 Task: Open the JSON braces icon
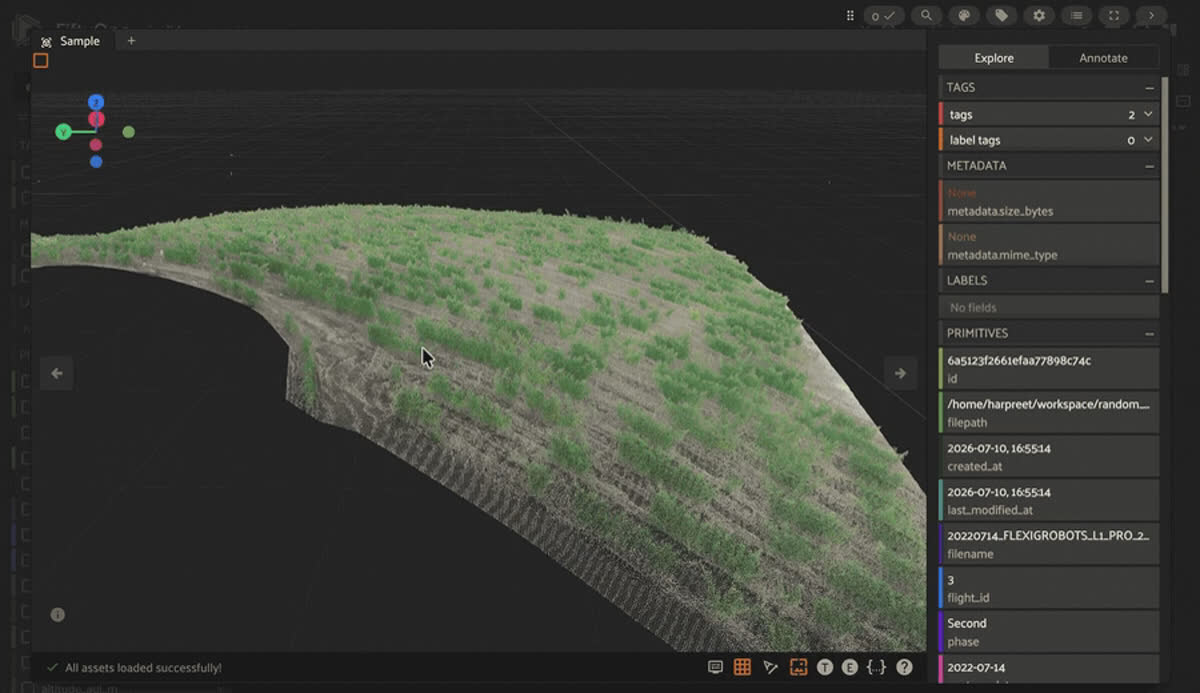point(877,667)
